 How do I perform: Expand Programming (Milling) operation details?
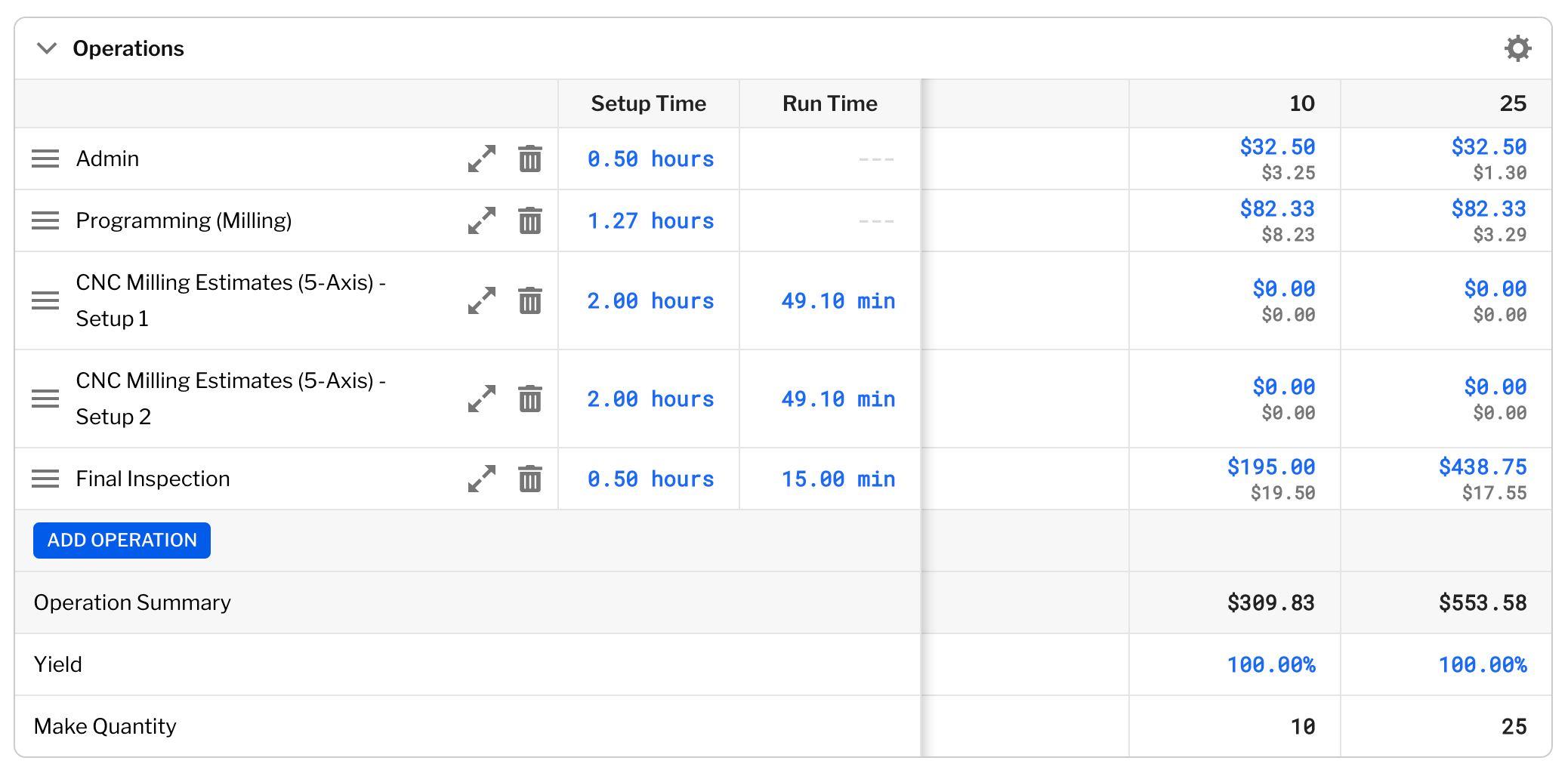pos(480,220)
